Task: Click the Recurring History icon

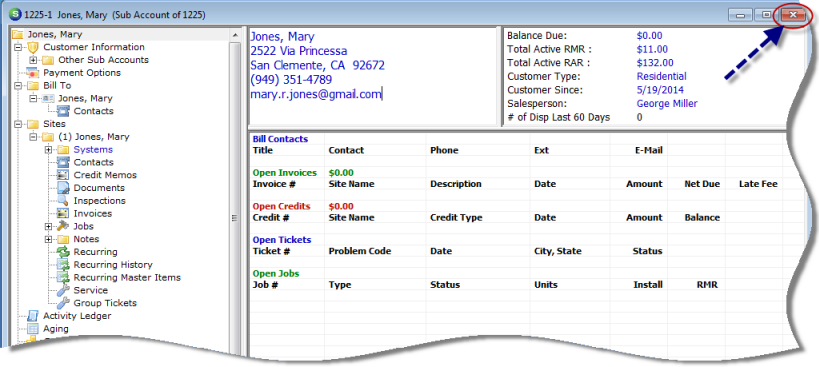Action: point(63,265)
